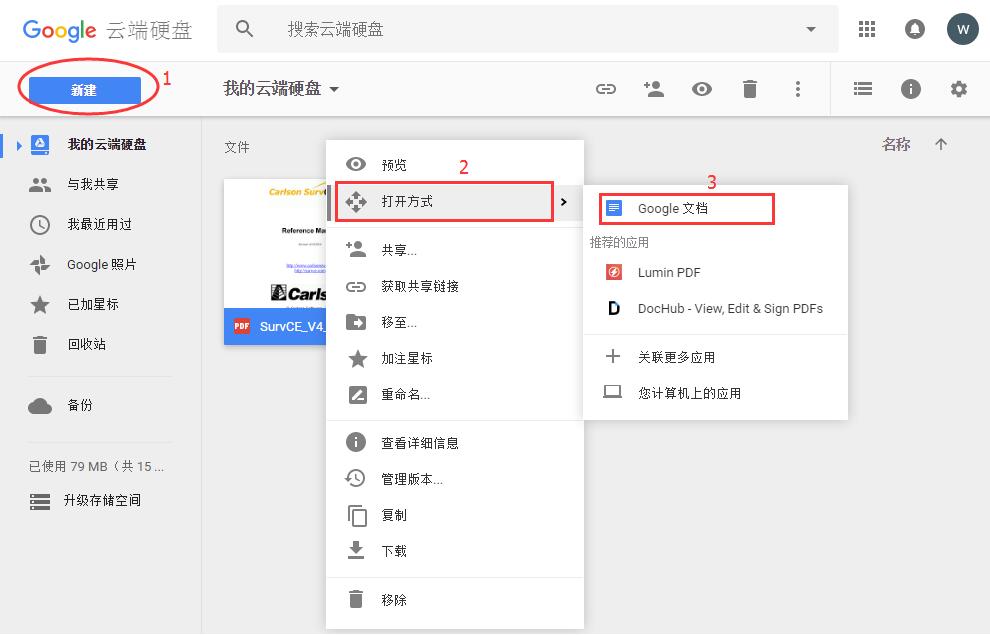
Task: Choose 重命名... in context menu
Action: (x=455, y=395)
